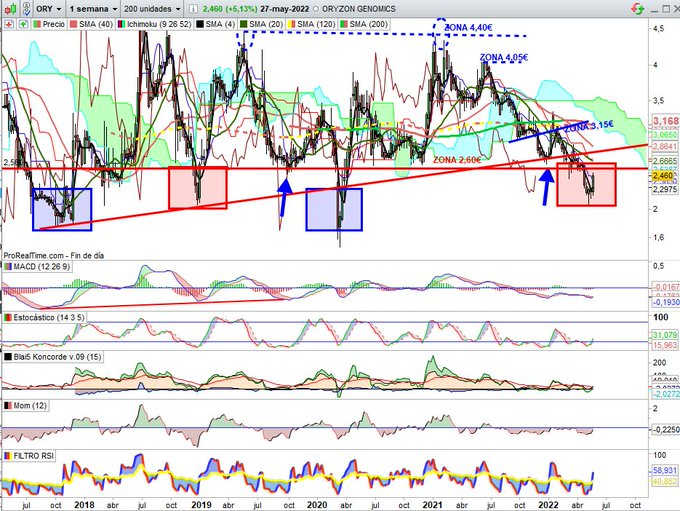
Task: Click the Ichimoku (9 26 52) color swatch
Action: coord(121,24)
